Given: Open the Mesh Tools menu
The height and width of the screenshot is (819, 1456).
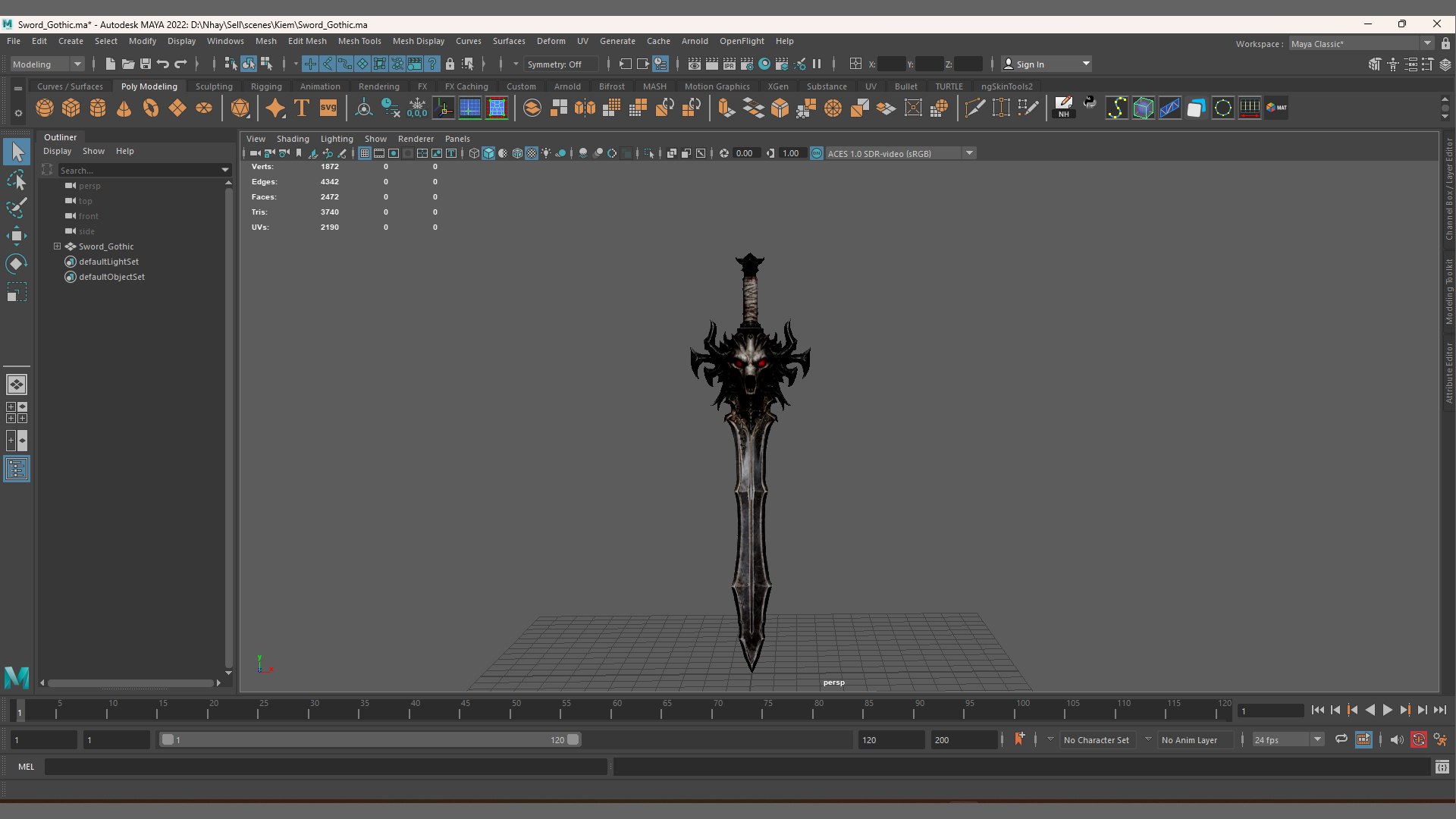Looking at the screenshot, I should pyautogui.click(x=359, y=41).
